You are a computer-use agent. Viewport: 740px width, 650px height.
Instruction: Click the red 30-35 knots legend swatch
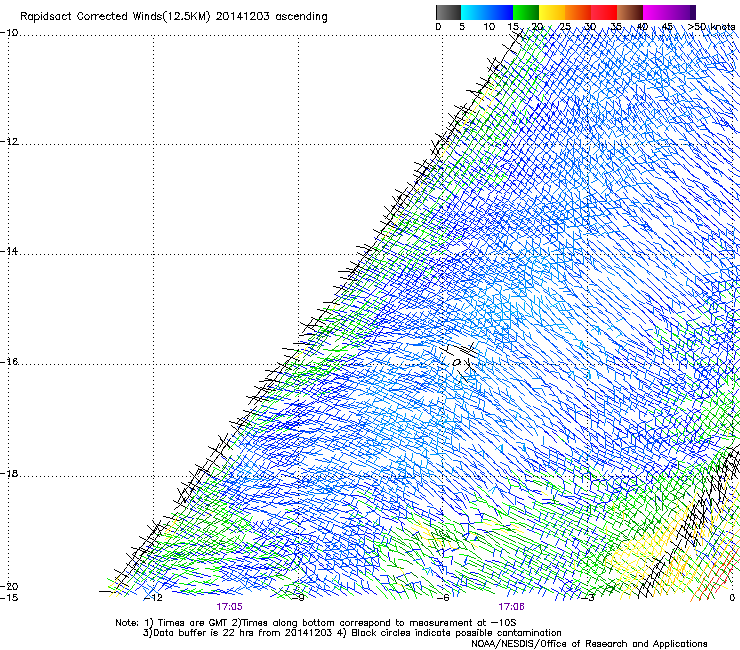(604, 12)
